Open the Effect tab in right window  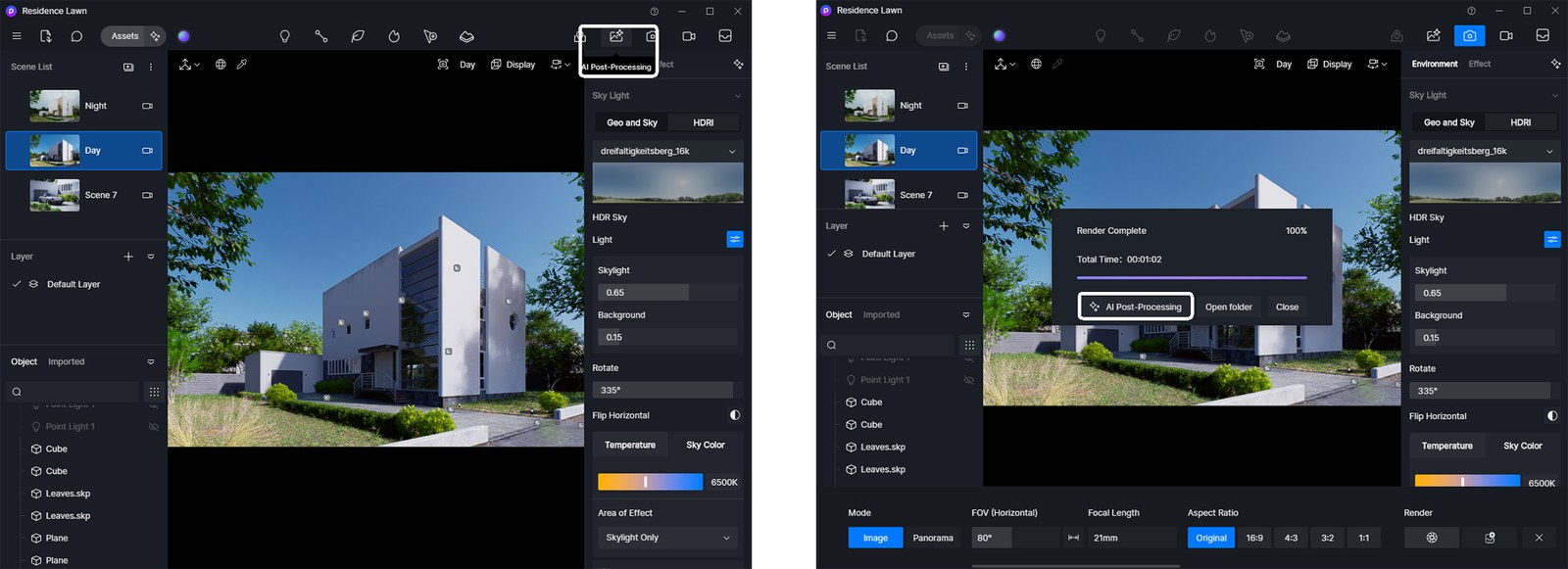click(x=1480, y=64)
